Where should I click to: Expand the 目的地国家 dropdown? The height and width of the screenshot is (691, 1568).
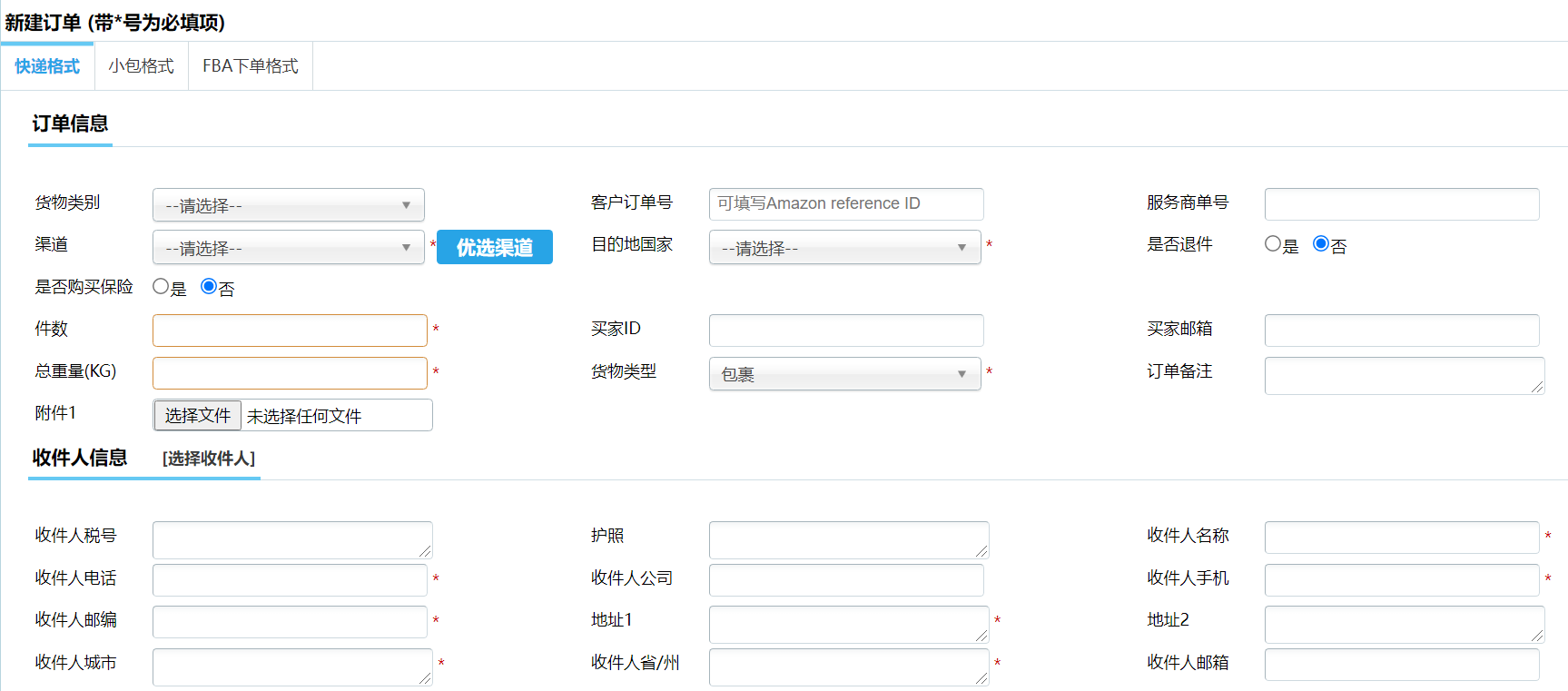tap(844, 248)
